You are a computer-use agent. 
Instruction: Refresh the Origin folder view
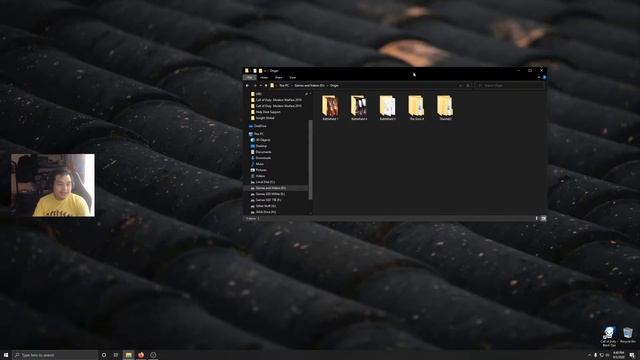468,85
